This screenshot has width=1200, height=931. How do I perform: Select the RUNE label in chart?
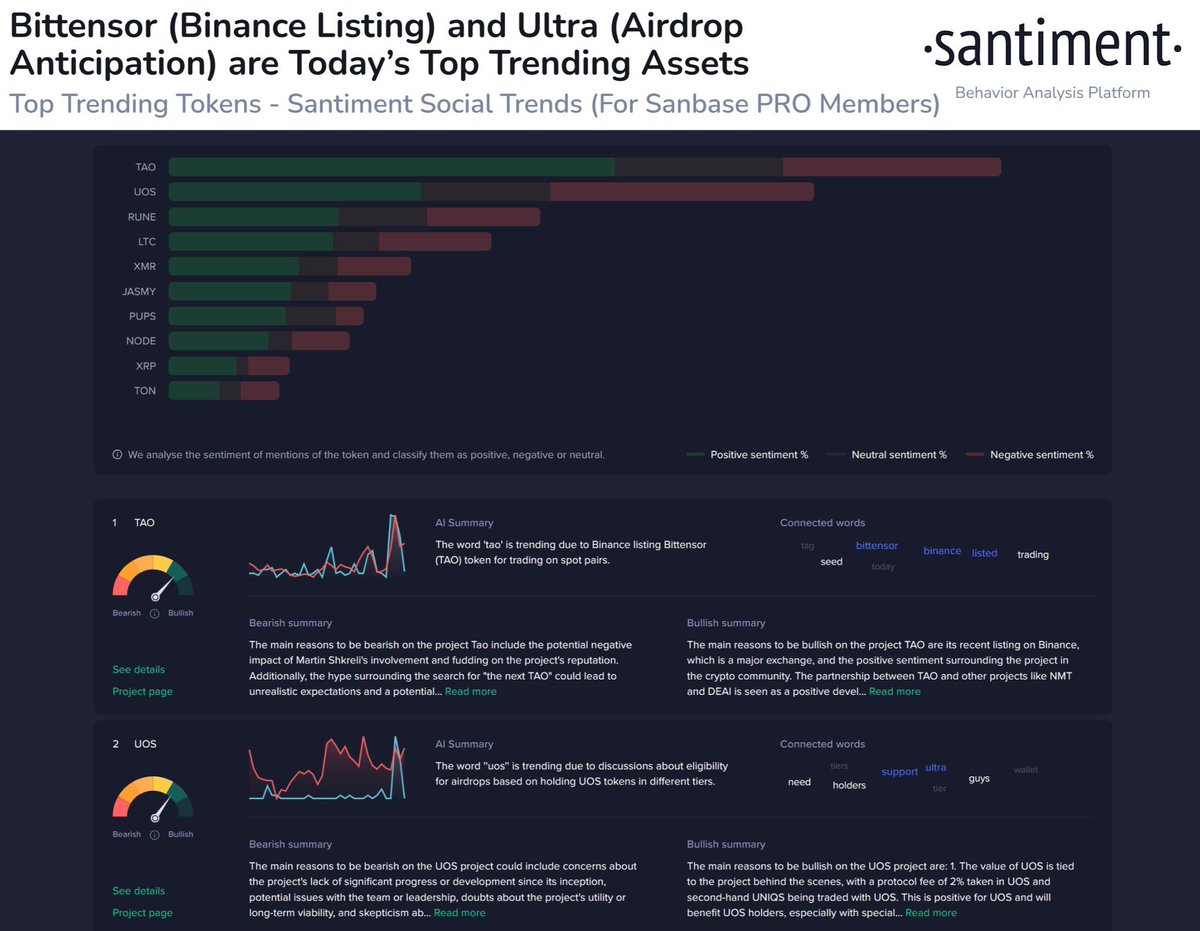(x=141, y=216)
